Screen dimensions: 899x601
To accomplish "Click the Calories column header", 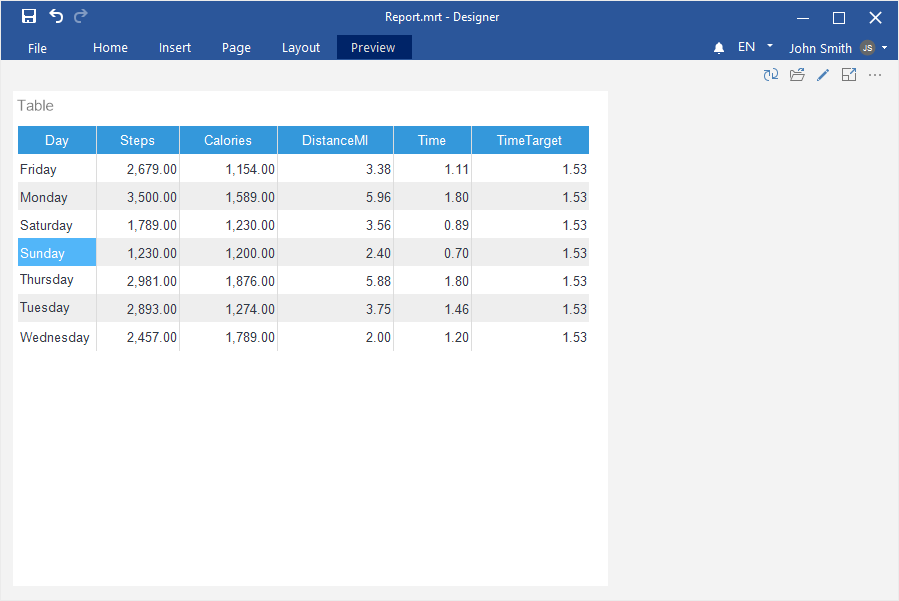I will pos(228,140).
